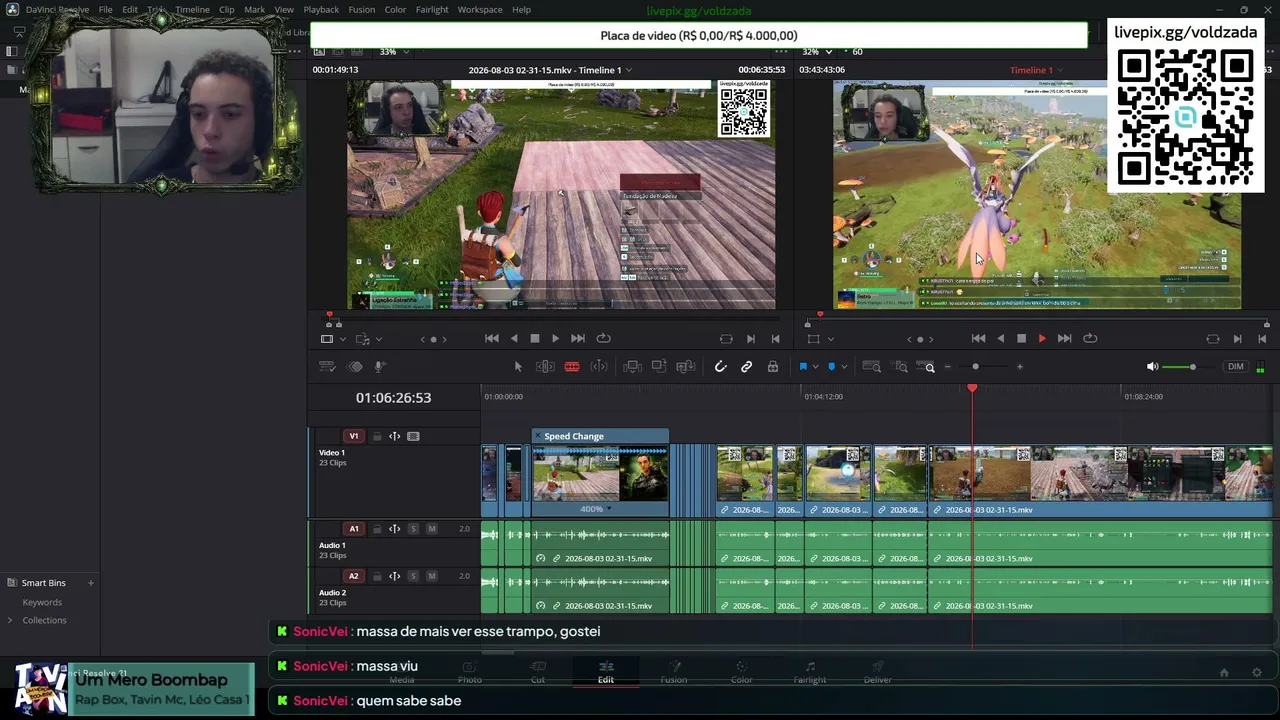Mute audio with the speaker icon
The height and width of the screenshot is (720, 1280).
(1152, 367)
